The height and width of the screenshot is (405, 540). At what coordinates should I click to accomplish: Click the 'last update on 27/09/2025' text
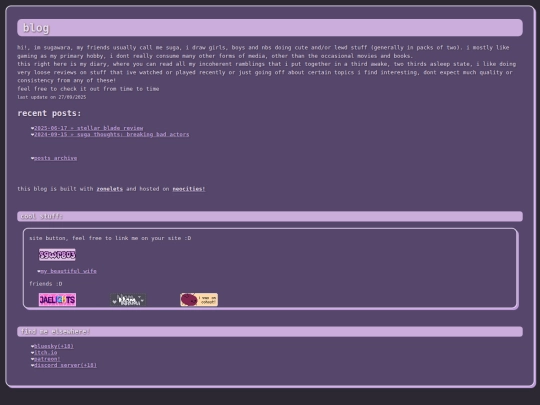point(52,97)
